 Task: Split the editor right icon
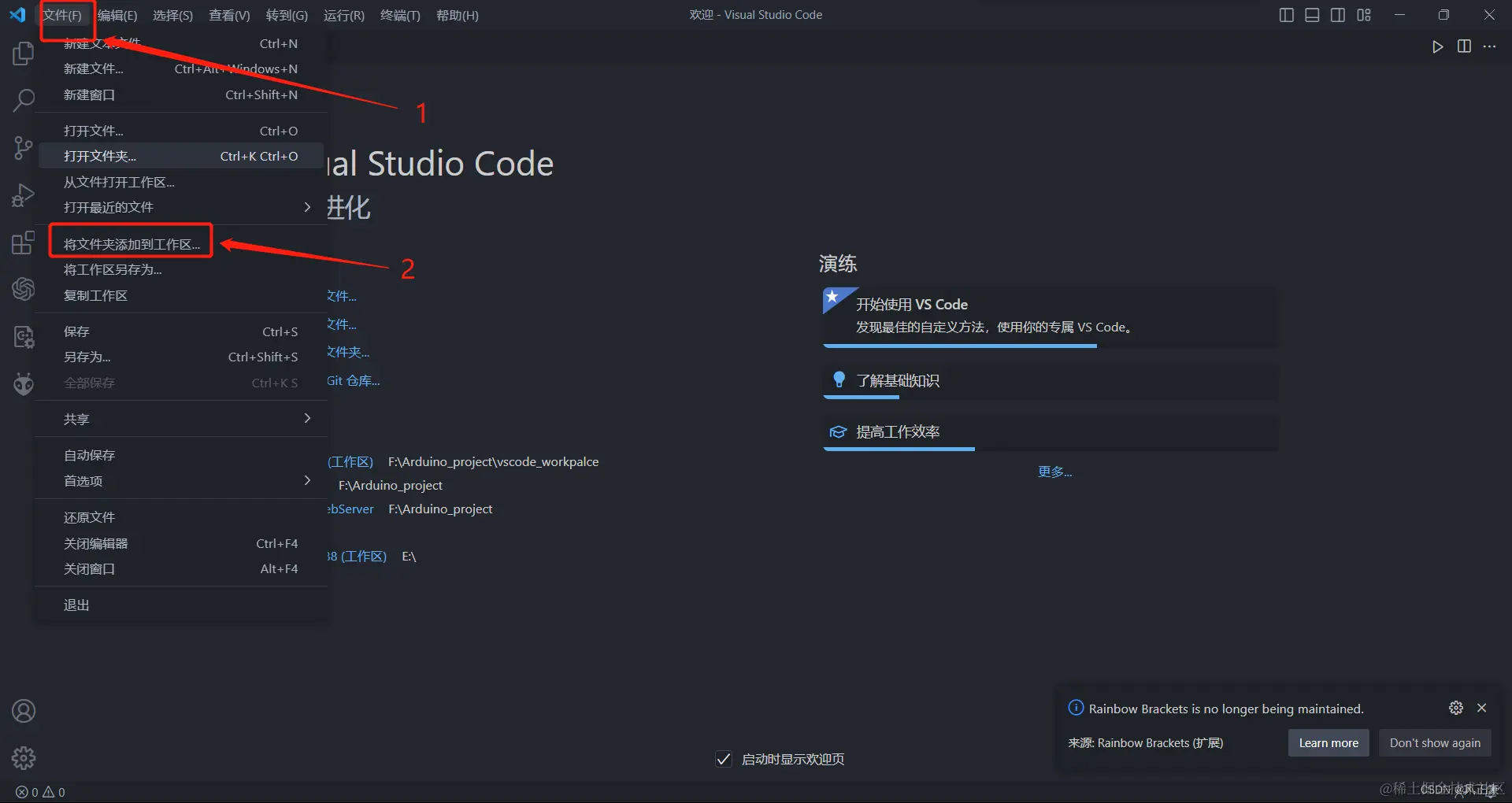click(x=1464, y=46)
